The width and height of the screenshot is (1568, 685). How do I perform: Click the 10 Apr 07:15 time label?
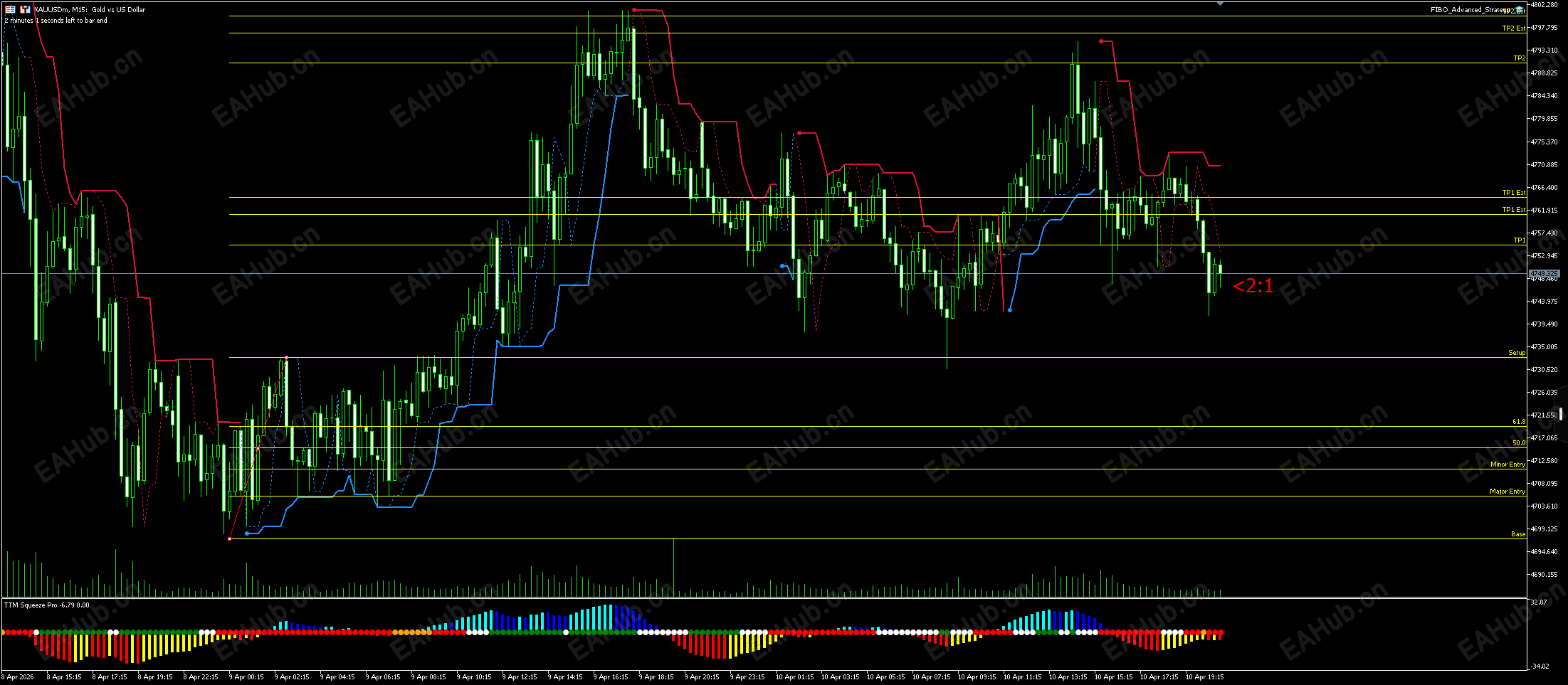(x=931, y=677)
